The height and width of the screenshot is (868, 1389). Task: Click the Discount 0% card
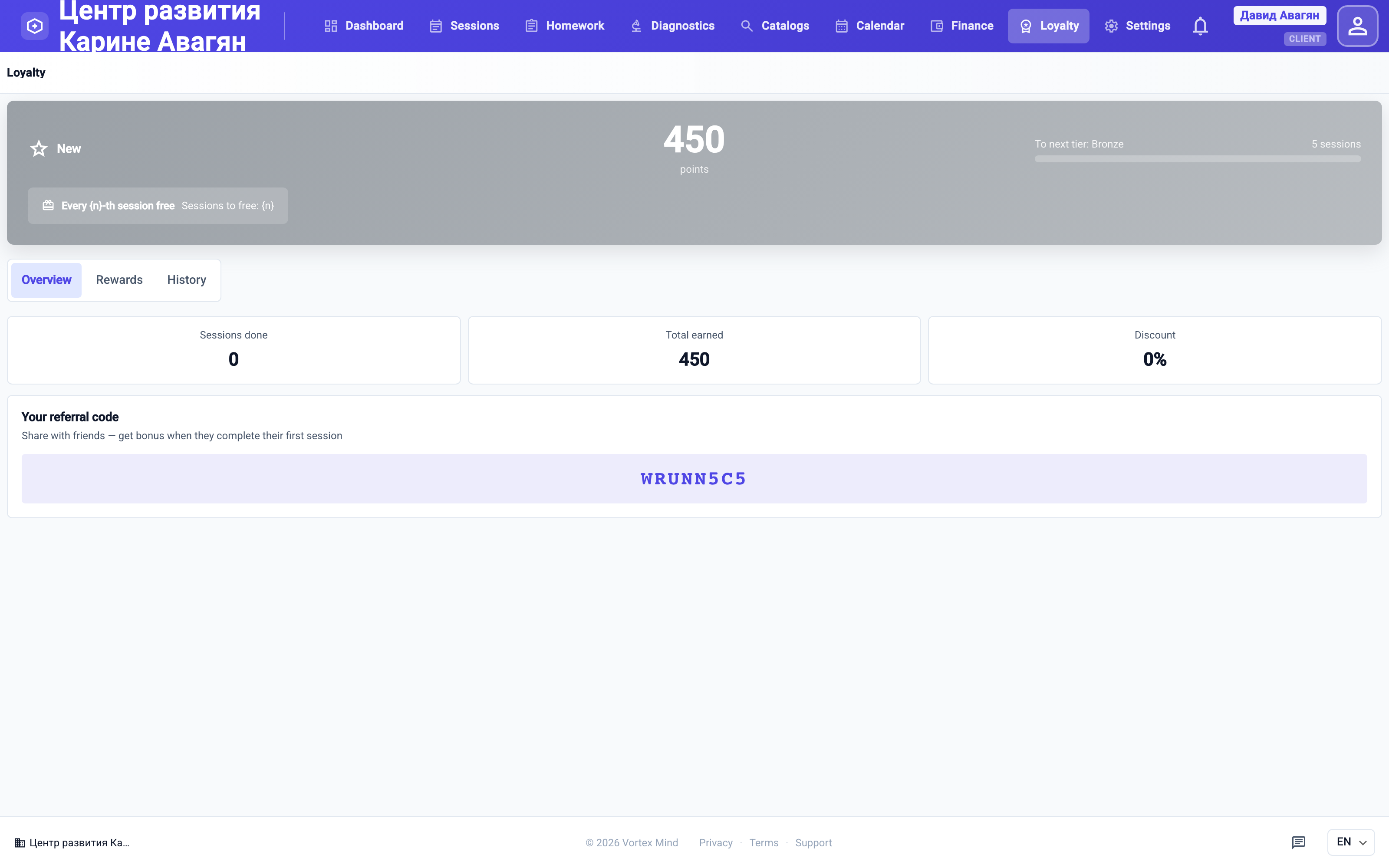[1155, 350]
